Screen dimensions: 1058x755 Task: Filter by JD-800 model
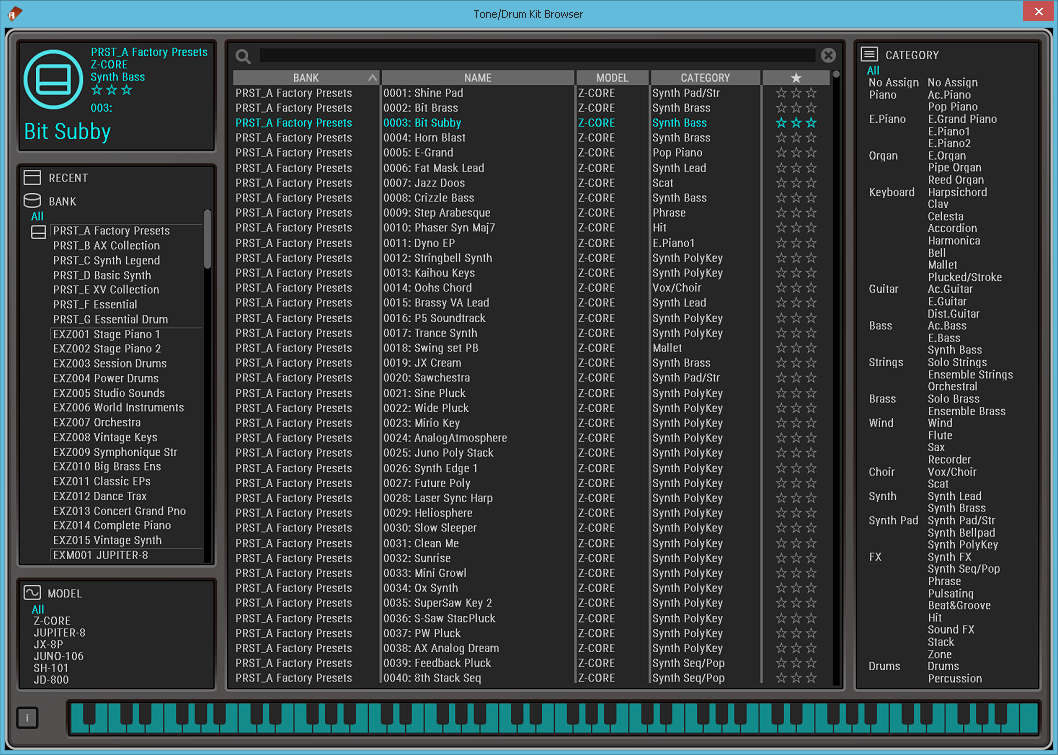point(51,679)
